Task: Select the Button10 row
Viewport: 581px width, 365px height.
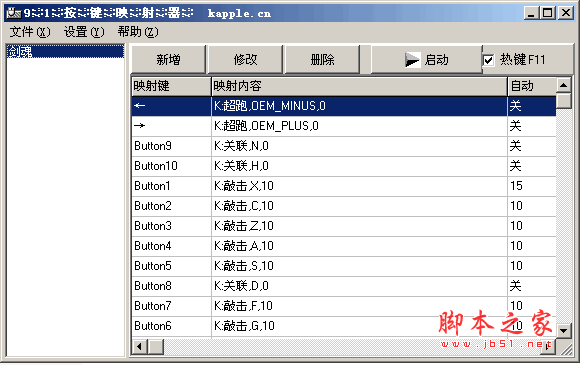Action: coord(344,166)
